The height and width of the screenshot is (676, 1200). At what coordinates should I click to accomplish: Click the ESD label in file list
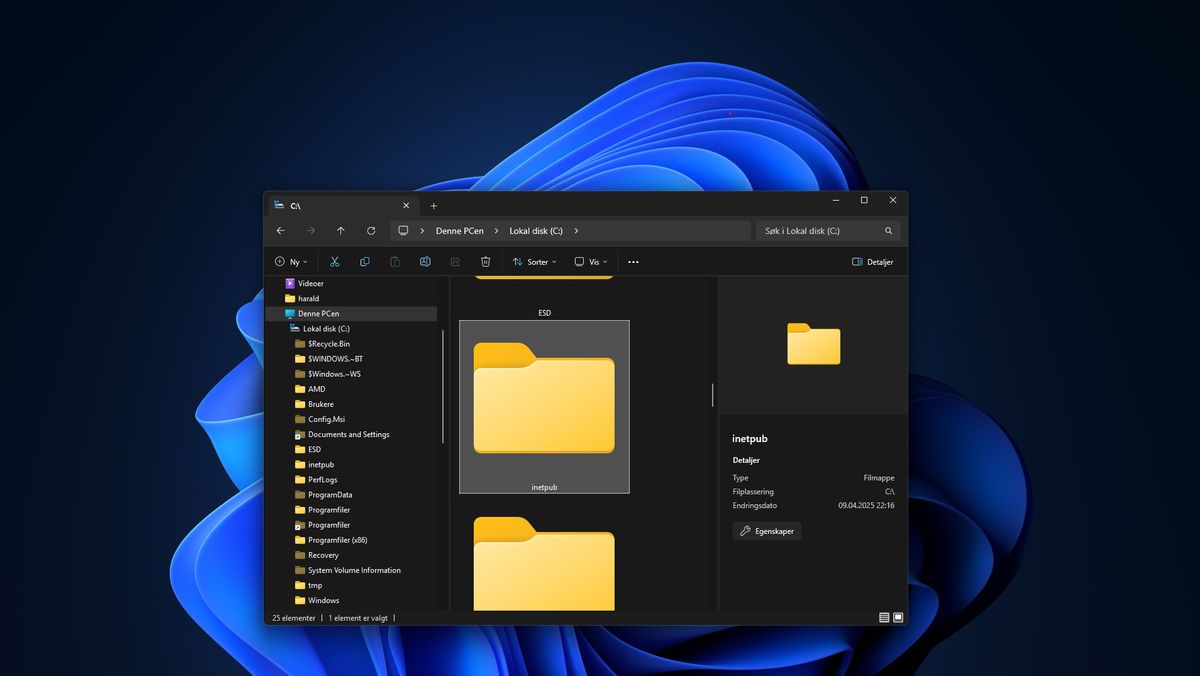click(545, 313)
